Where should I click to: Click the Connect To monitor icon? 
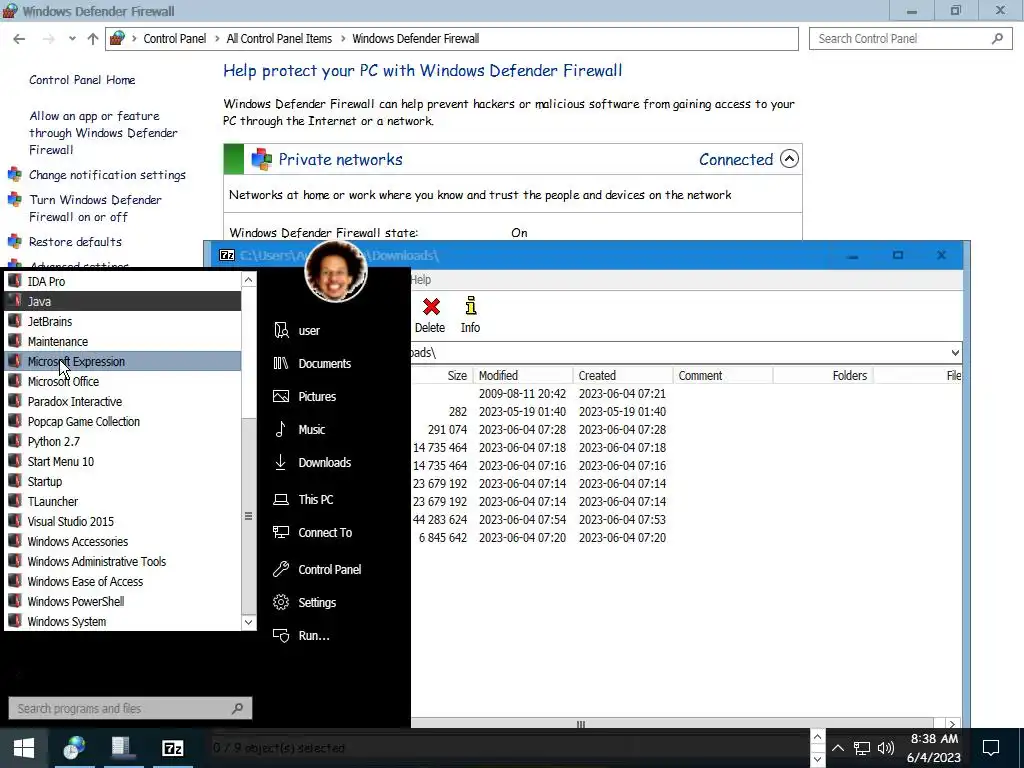(x=281, y=532)
